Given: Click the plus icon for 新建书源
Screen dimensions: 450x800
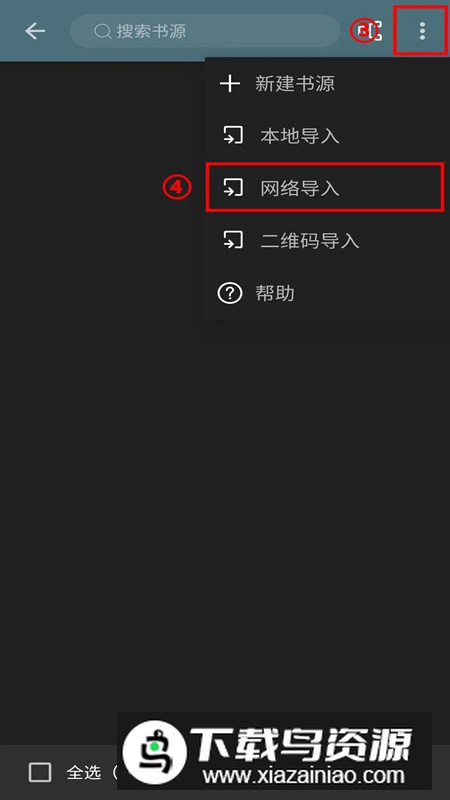Looking at the screenshot, I should (x=230, y=84).
